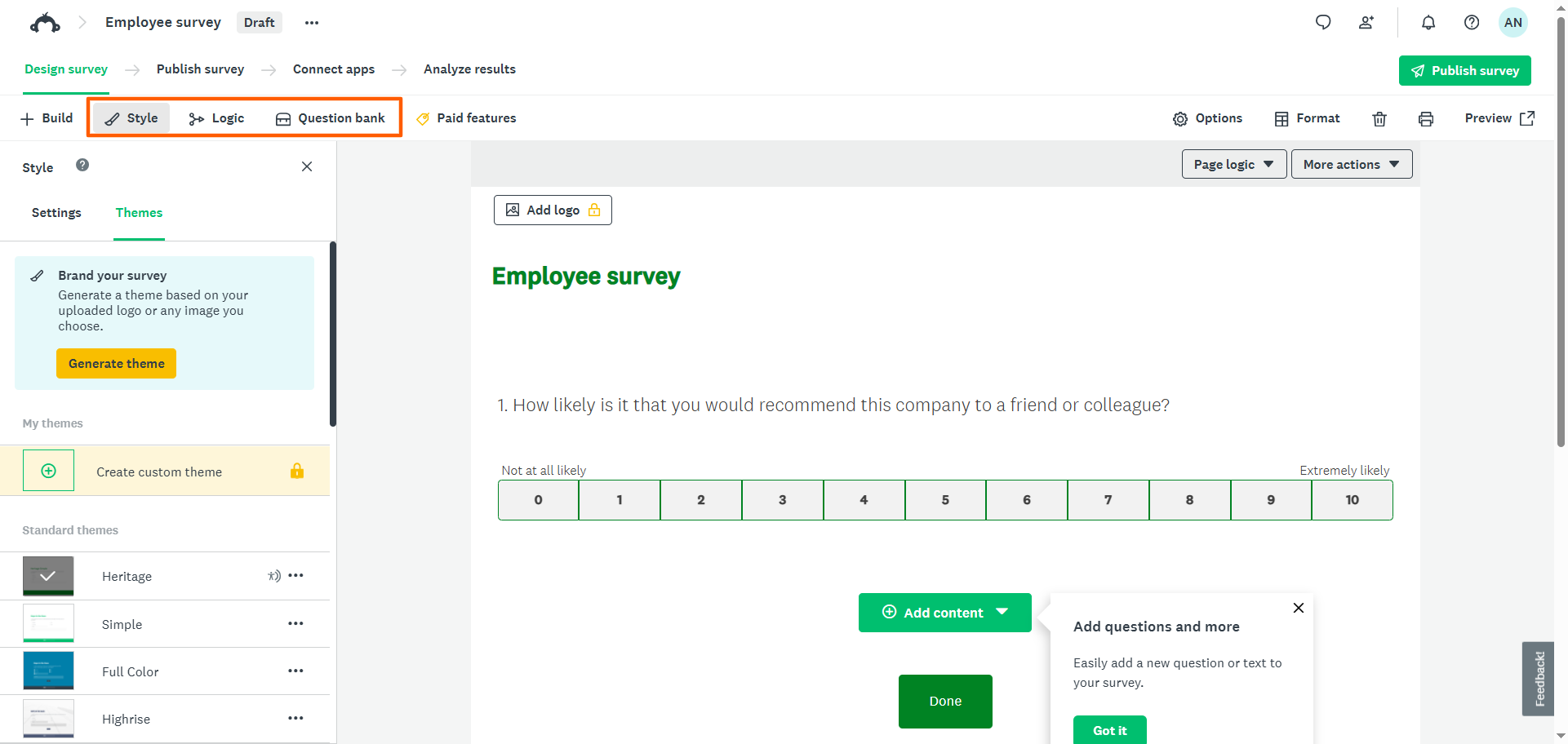Switch to the Settings tab
The height and width of the screenshot is (744, 1568).
point(56,213)
